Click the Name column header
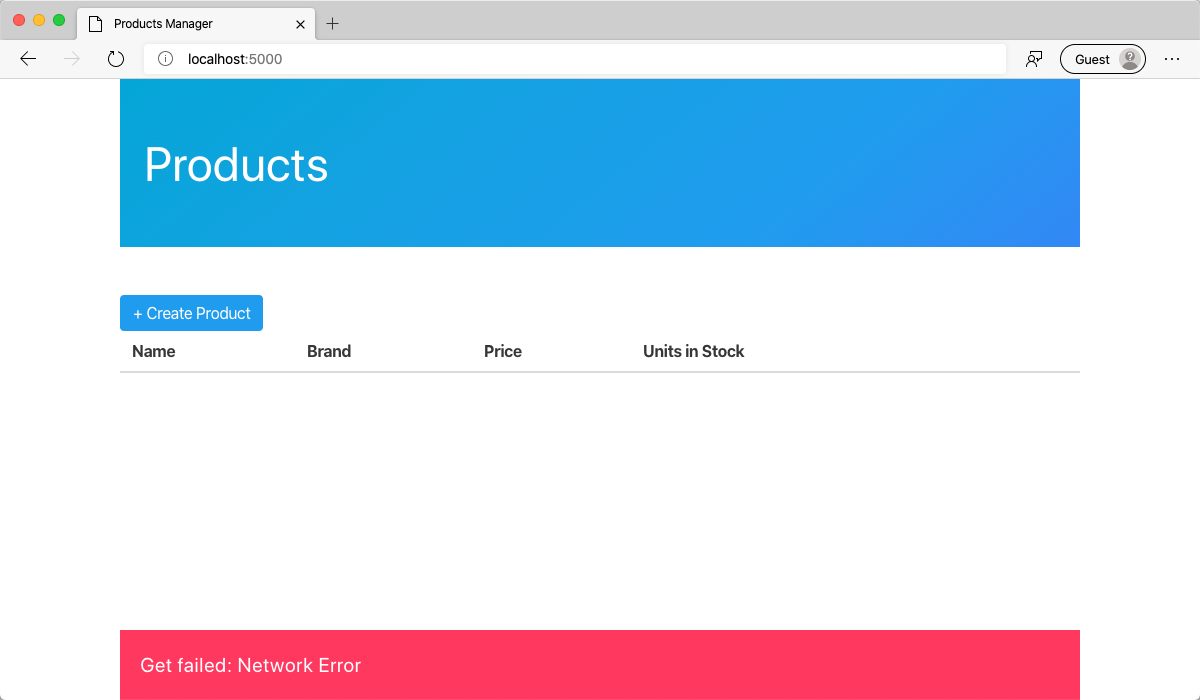 [154, 351]
